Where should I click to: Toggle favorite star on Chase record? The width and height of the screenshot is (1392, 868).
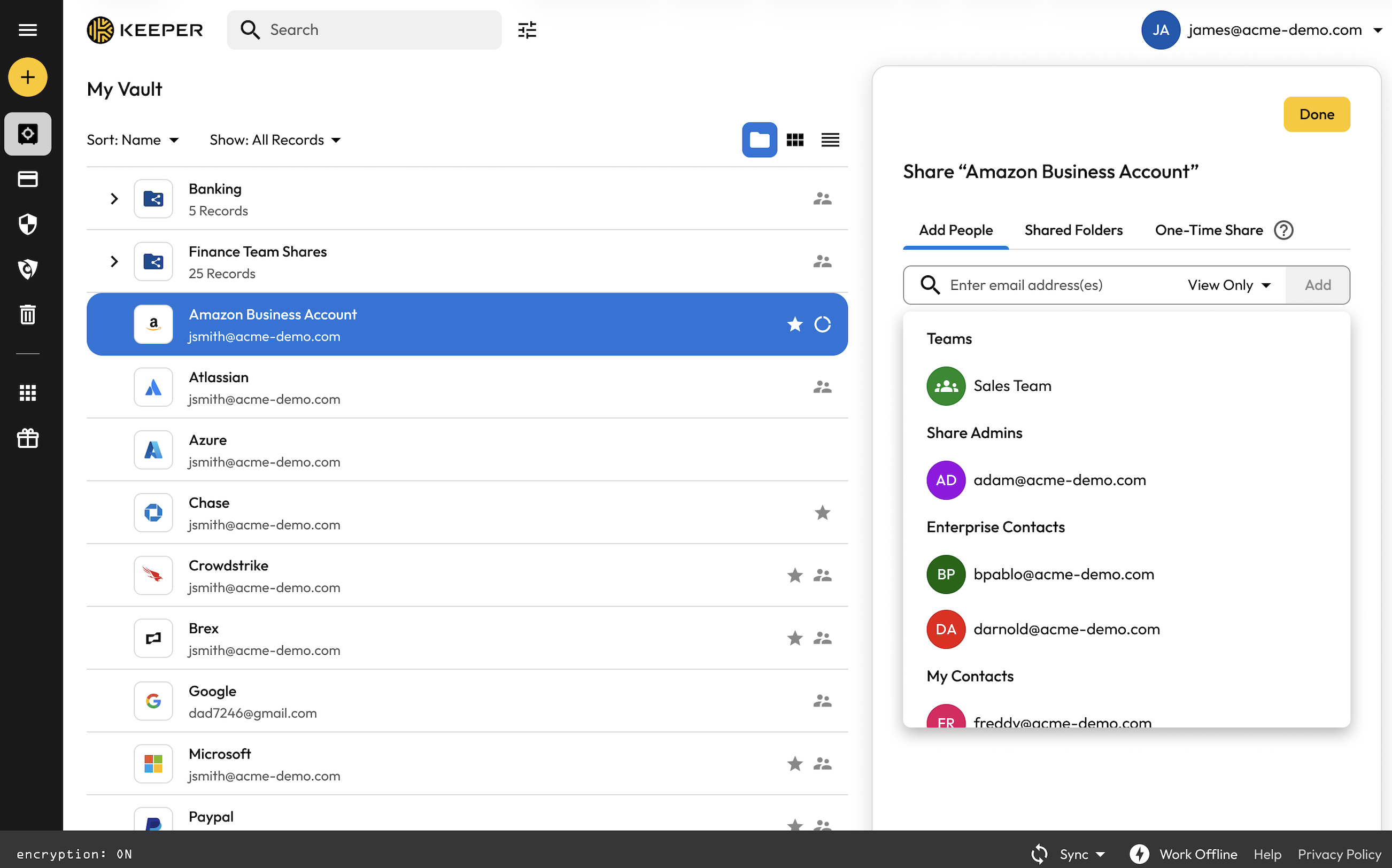[822, 512]
